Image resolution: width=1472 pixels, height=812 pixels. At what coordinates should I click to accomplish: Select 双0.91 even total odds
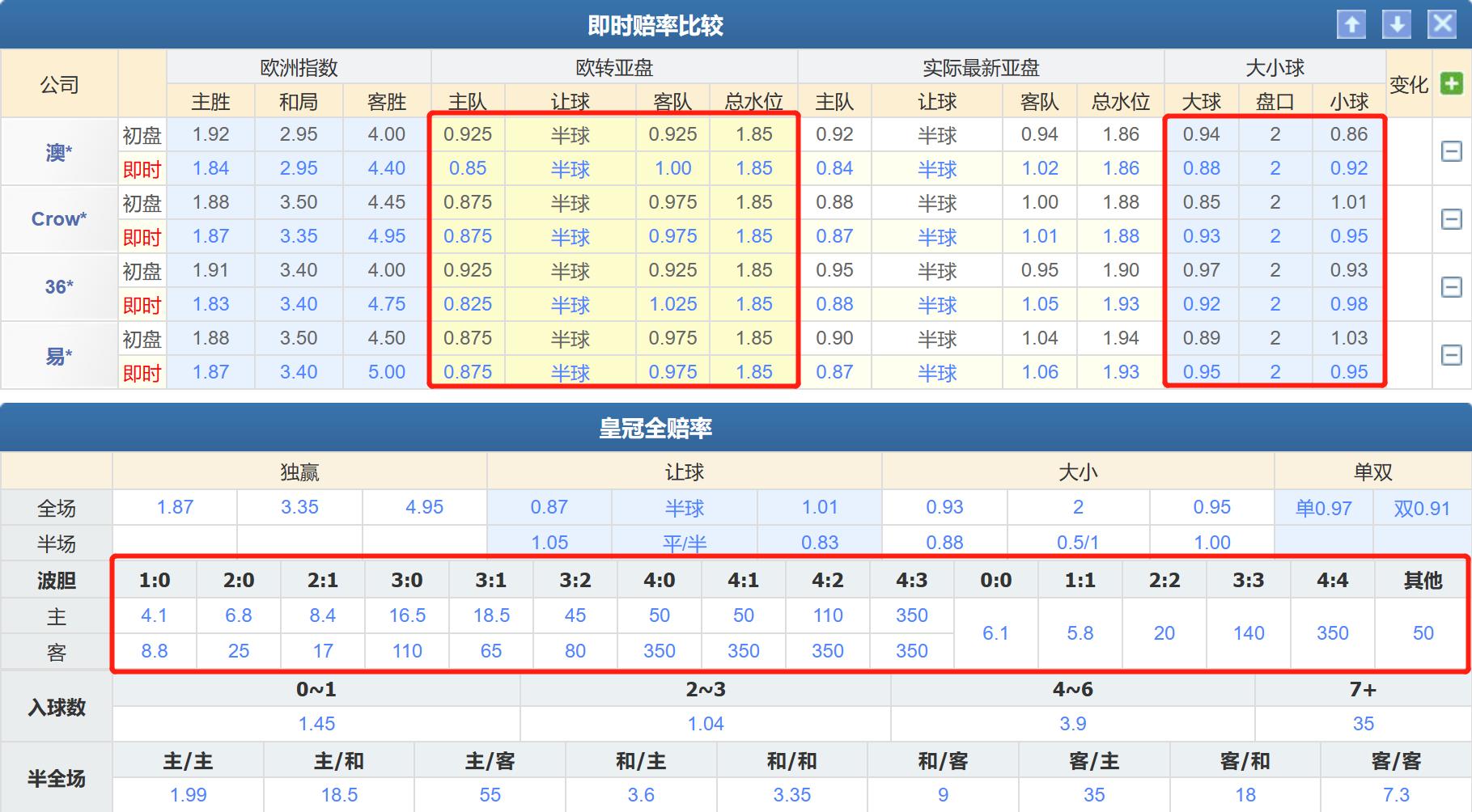(x=1422, y=508)
